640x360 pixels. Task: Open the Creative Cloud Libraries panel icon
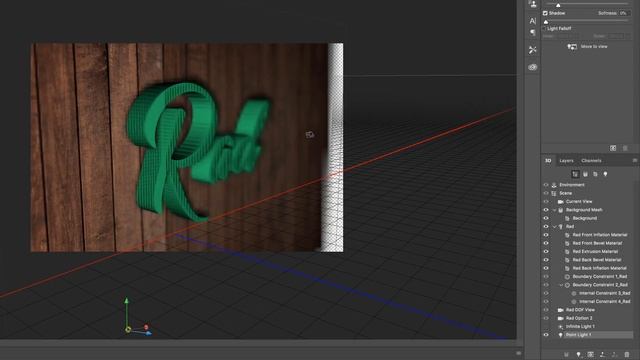533,67
